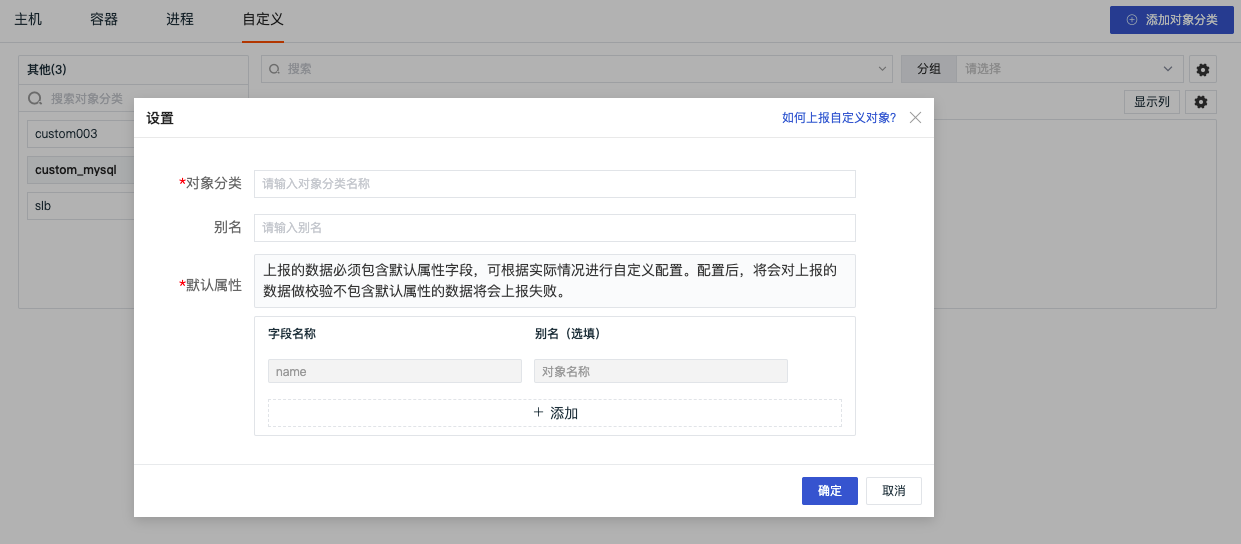The image size is (1241, 544).
Task: Click the 取消 button
Action: 894,491
